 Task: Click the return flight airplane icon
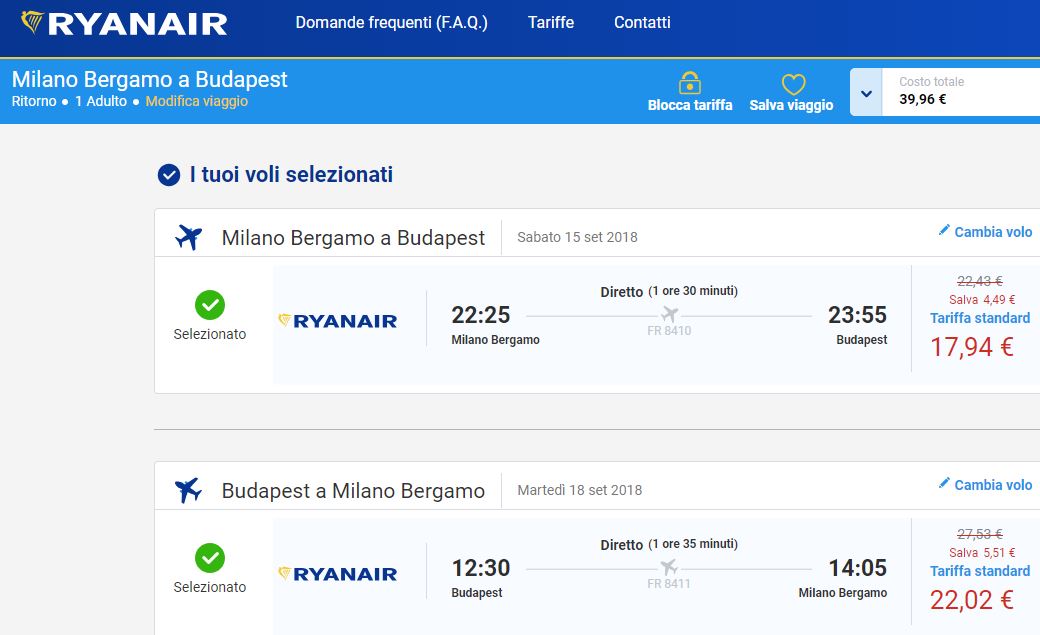point(188,490)
